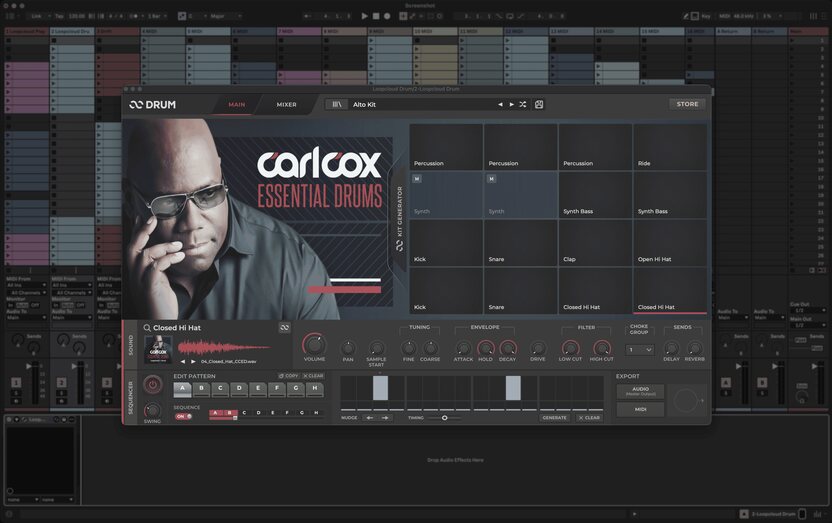The image size is (832, 523).
Task: Click the SWING knob
Action: pos(152,410)
